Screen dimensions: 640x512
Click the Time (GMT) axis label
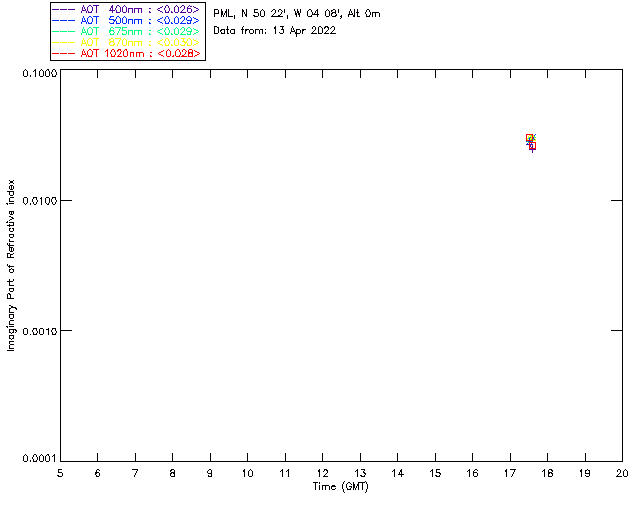point(340,487)
